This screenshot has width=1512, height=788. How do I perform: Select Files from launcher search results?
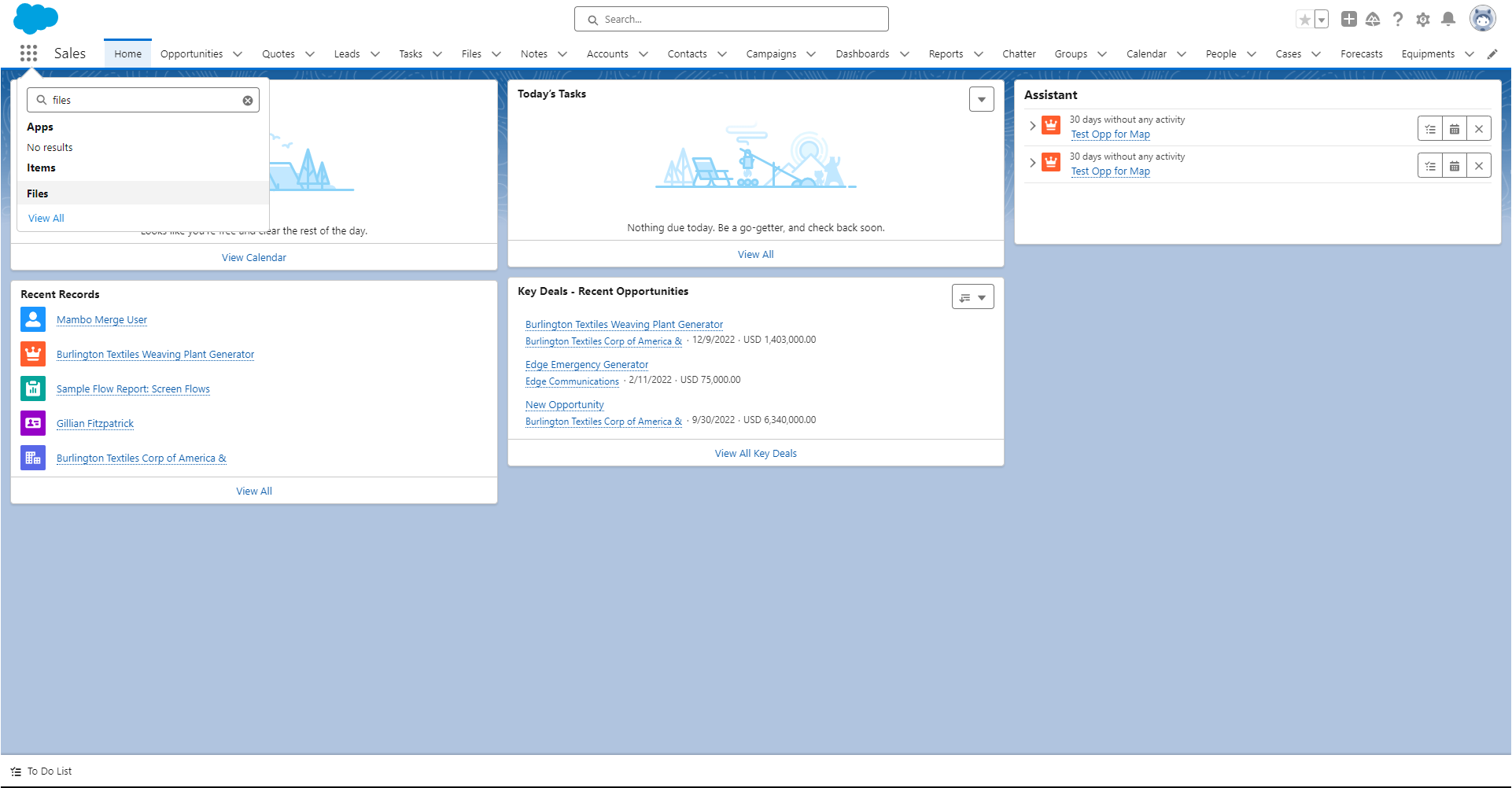(38, 193)
